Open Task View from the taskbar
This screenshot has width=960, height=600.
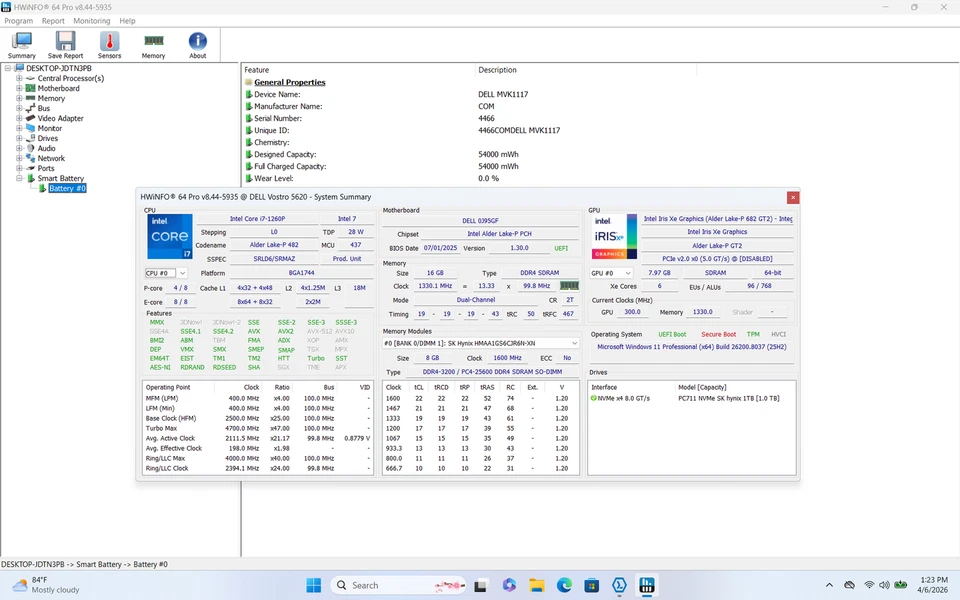[481, 585]
